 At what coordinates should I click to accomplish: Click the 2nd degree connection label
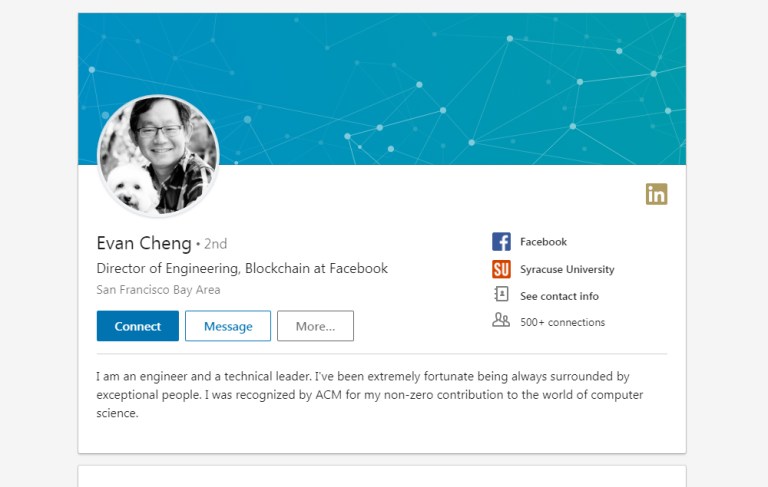pyautogui.click(x=215, y=244)
